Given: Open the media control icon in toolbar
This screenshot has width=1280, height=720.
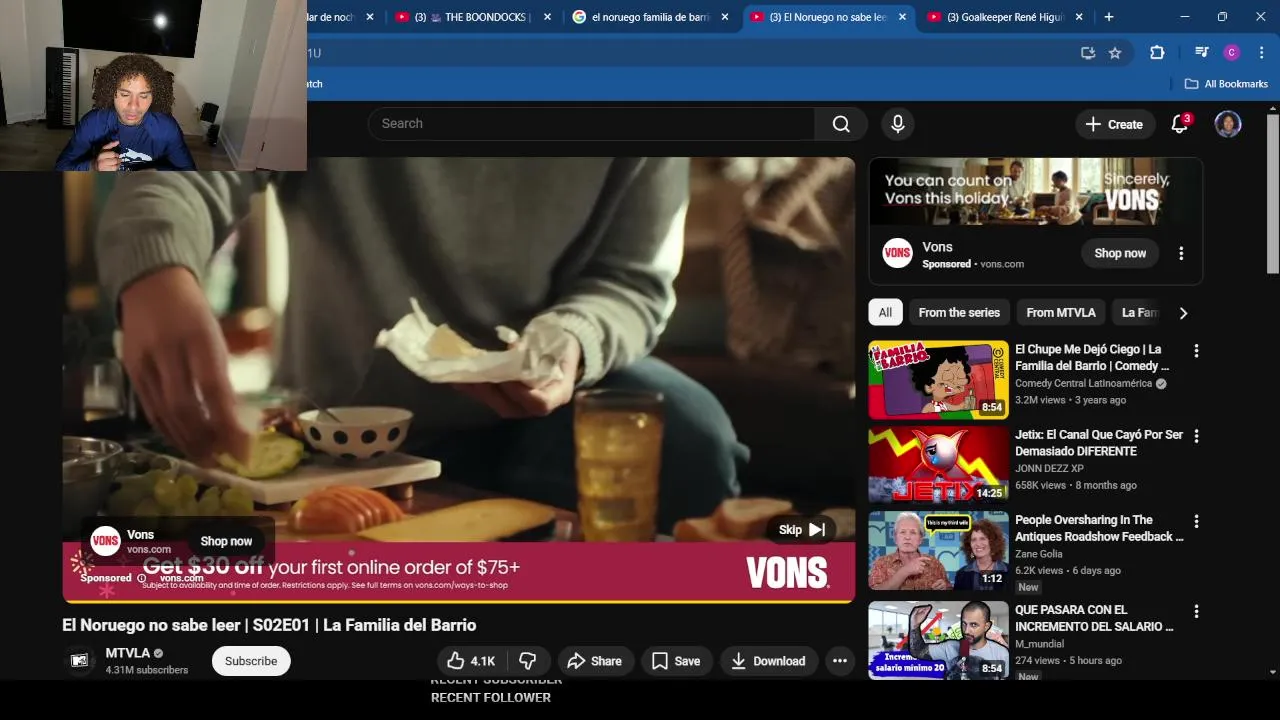Looking at the screenshot, I should tap(1202, 53).
